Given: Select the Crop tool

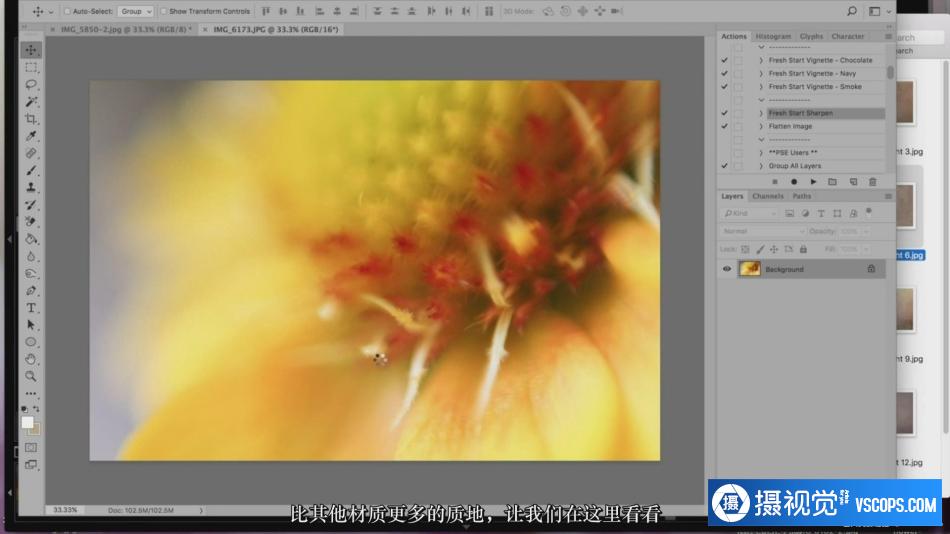Looking at the screenshot, I should 31,119.
